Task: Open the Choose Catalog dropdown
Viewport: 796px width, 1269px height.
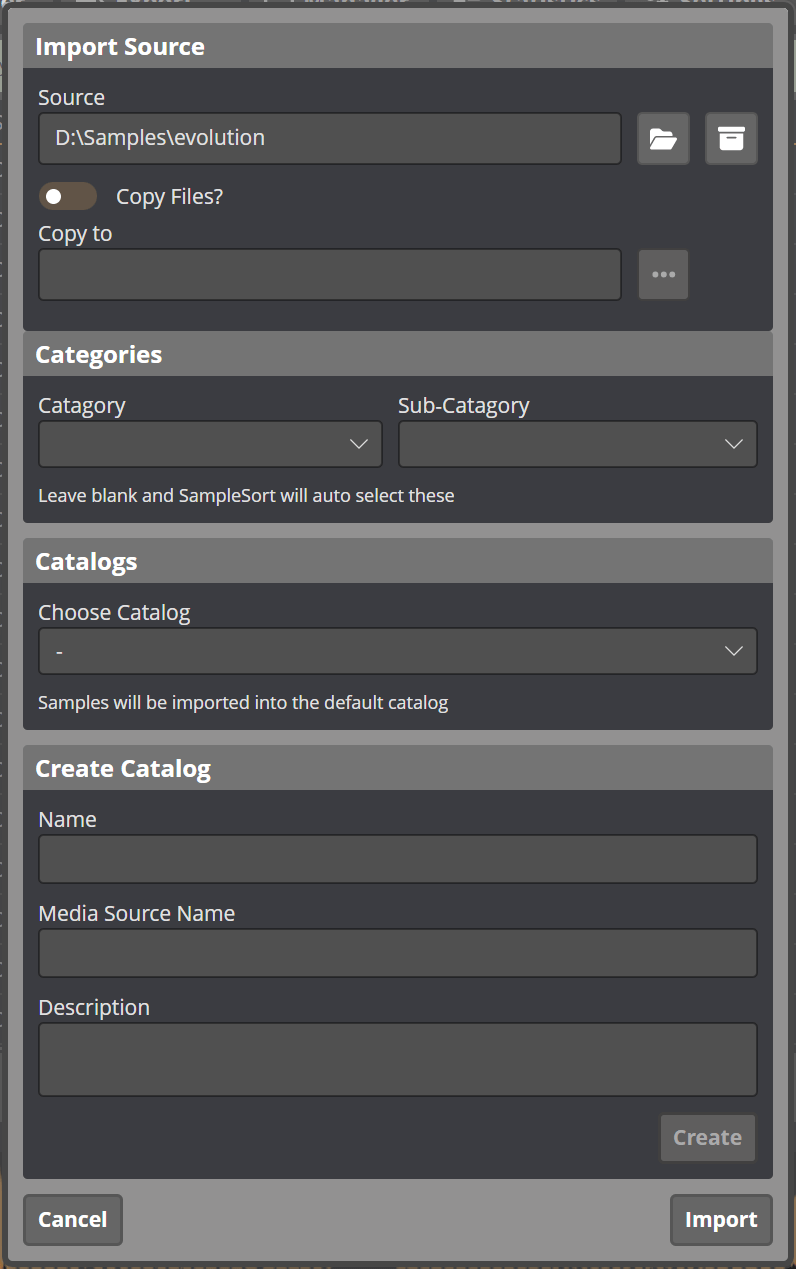Action: tap(397, 651)
